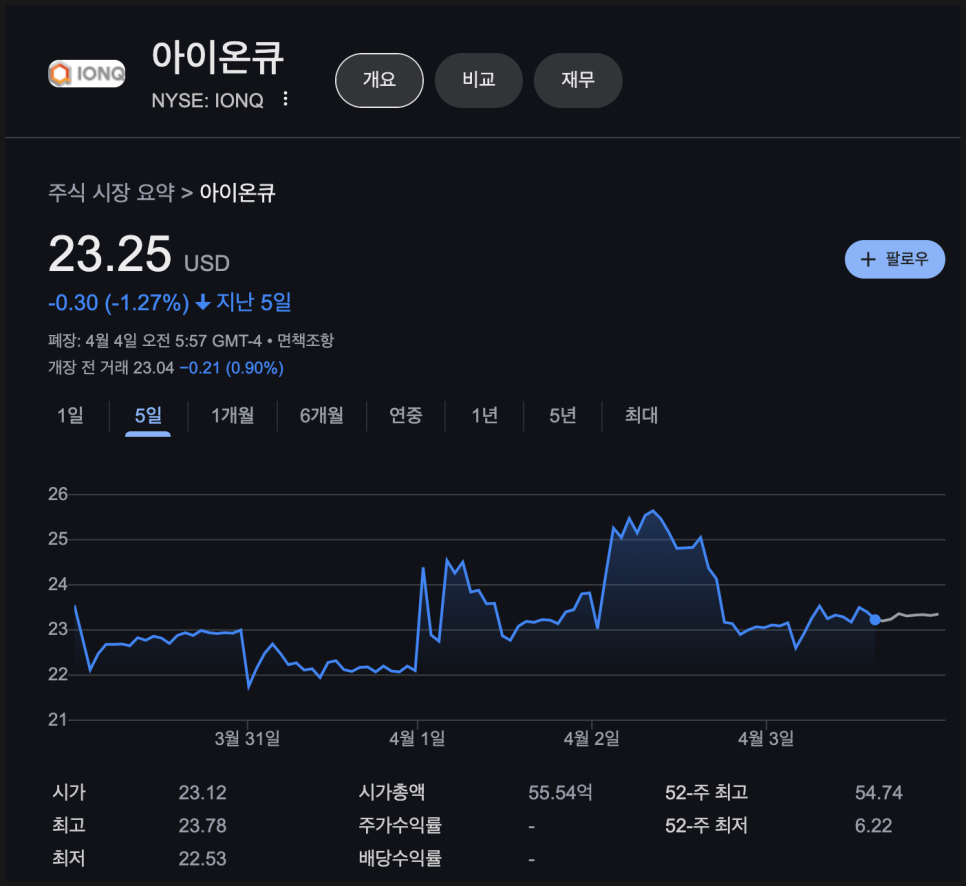Show the 1일 chart range

[x=70, y=415]
